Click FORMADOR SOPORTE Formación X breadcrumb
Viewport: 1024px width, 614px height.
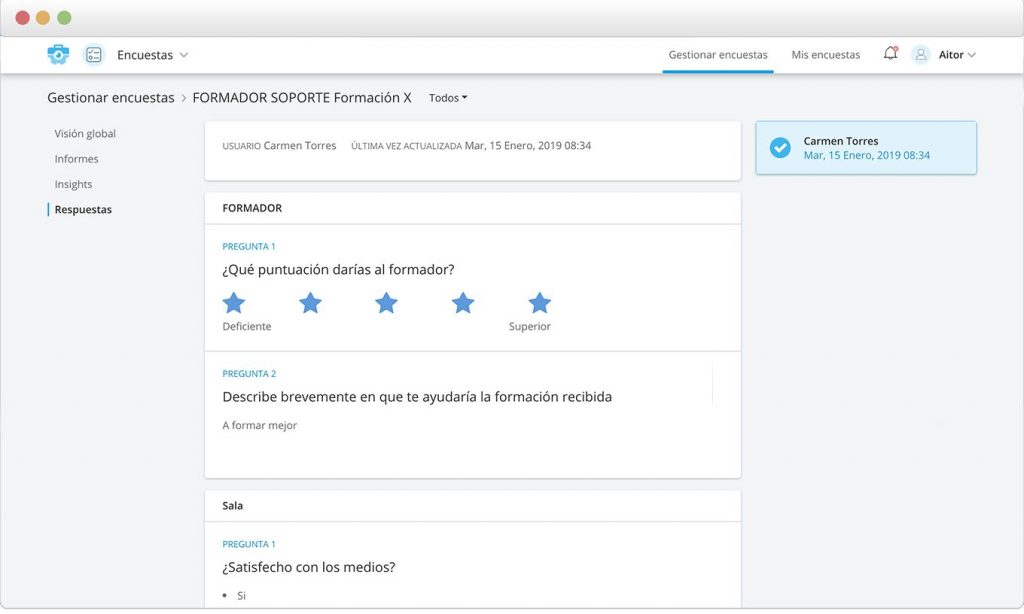click(x=302, y=98)
